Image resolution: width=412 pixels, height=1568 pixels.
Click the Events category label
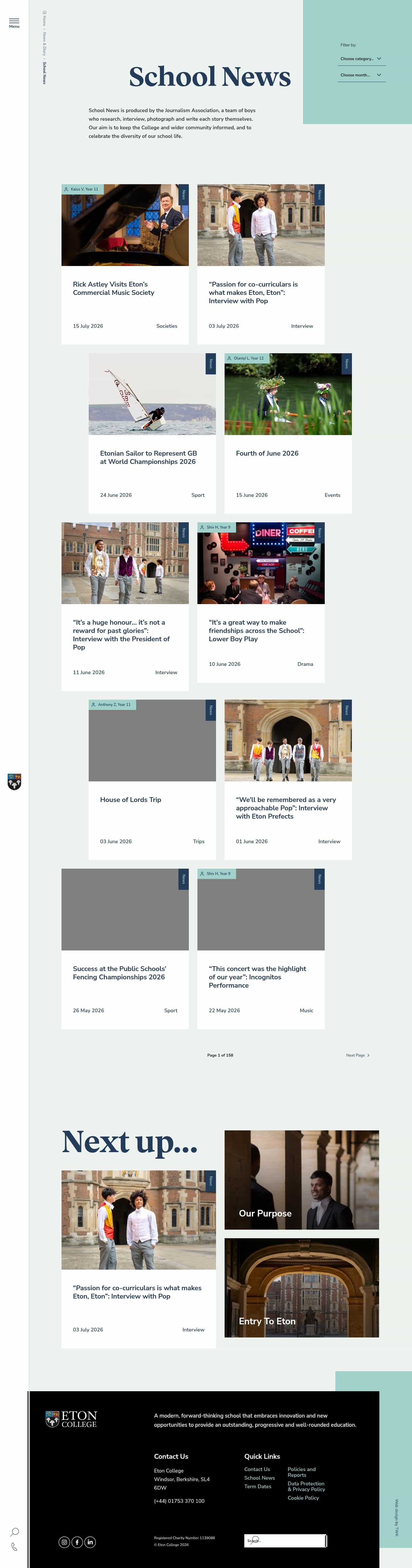(x=332, y=495)
